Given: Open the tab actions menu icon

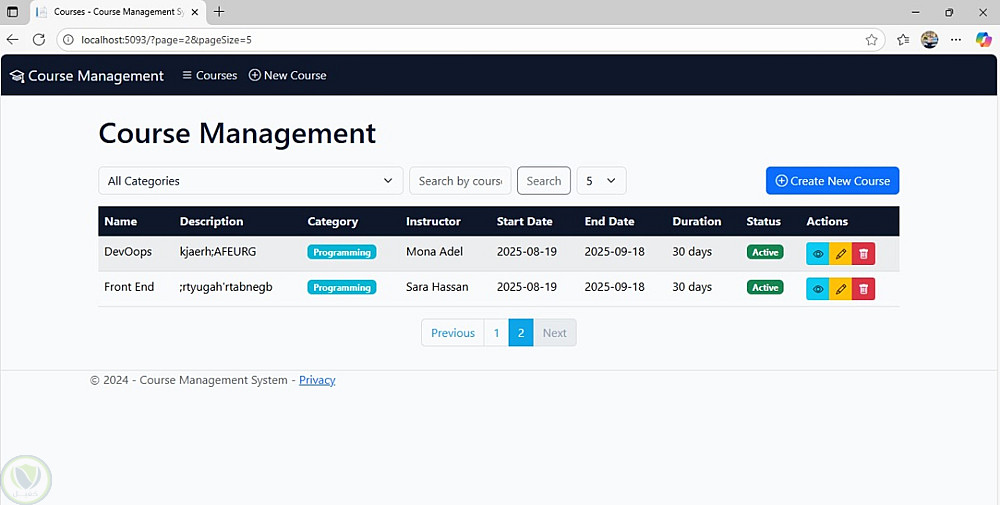Looking at the screenshot, I should click(x=12, y=11).
